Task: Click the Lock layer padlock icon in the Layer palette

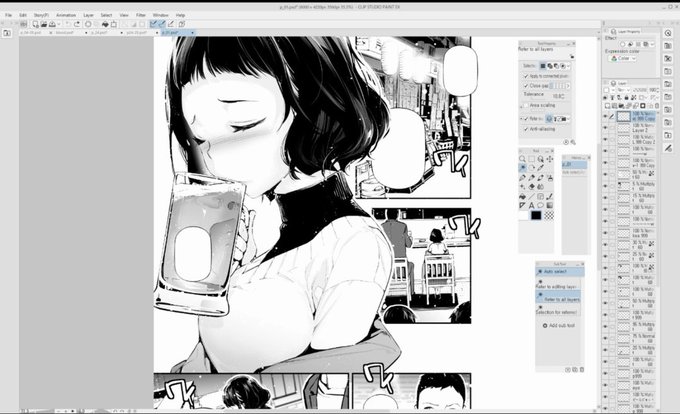Action: coord(626,98)
